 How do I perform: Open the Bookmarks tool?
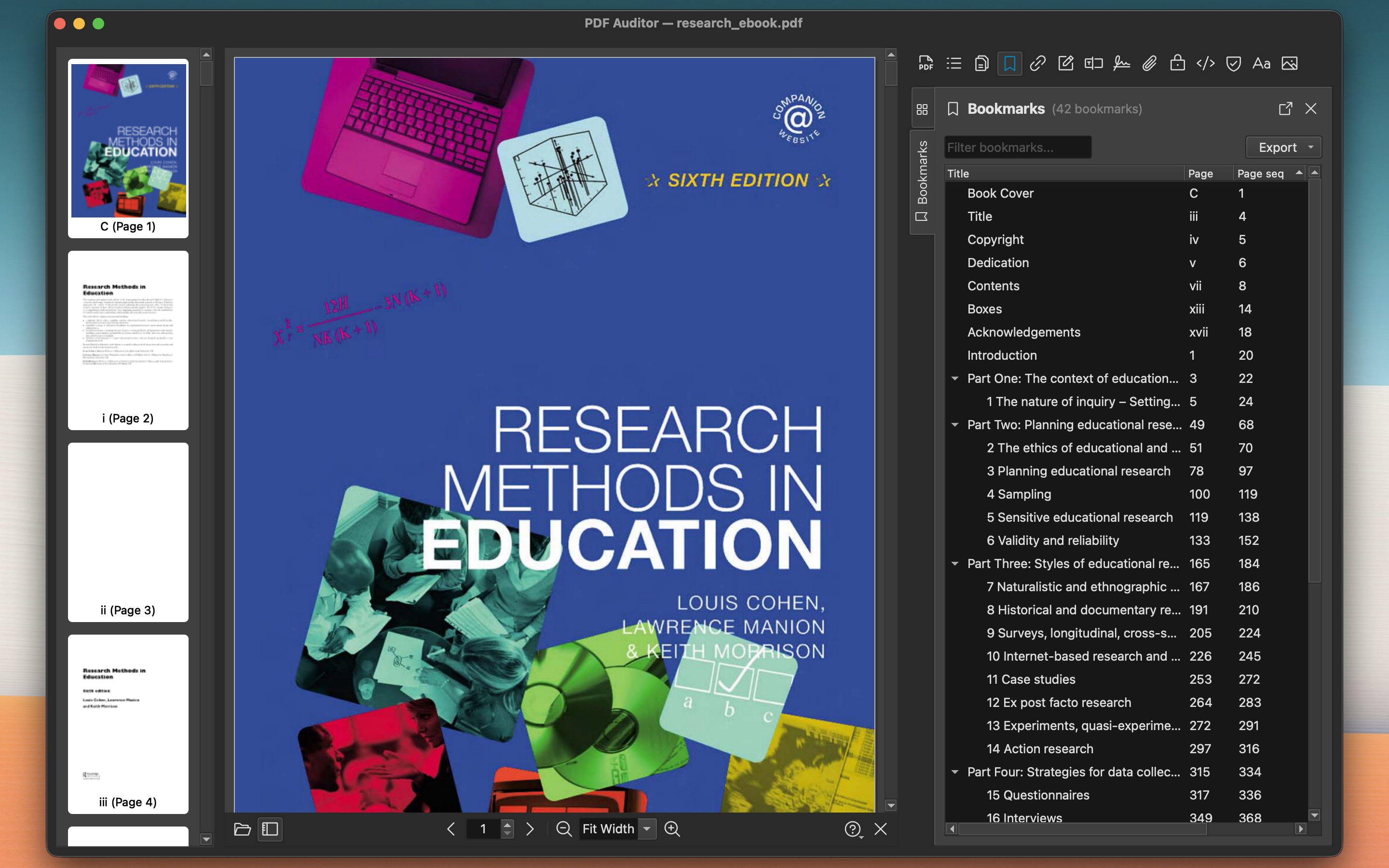point(1009,63)
